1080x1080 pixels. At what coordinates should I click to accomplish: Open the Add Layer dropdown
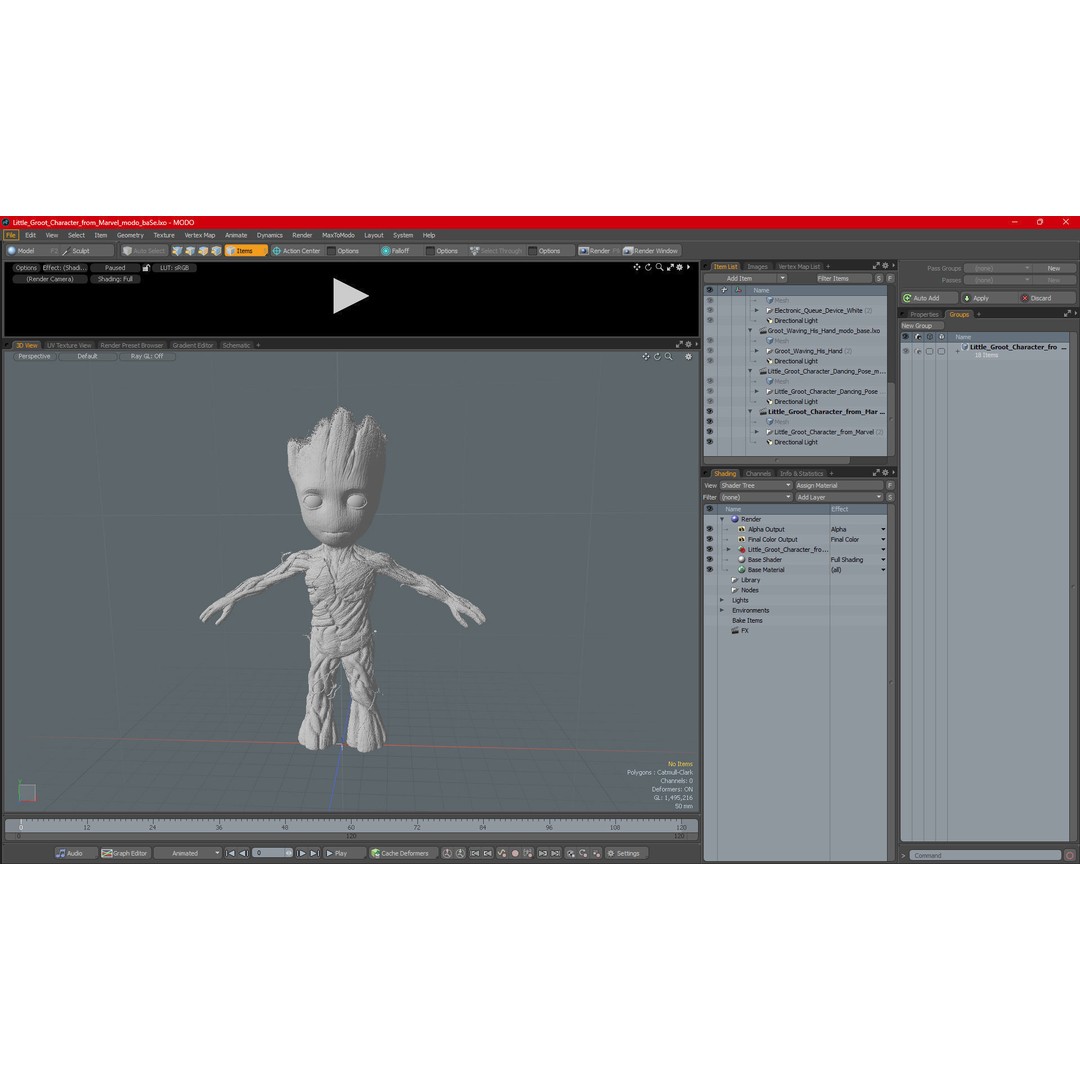838,497
